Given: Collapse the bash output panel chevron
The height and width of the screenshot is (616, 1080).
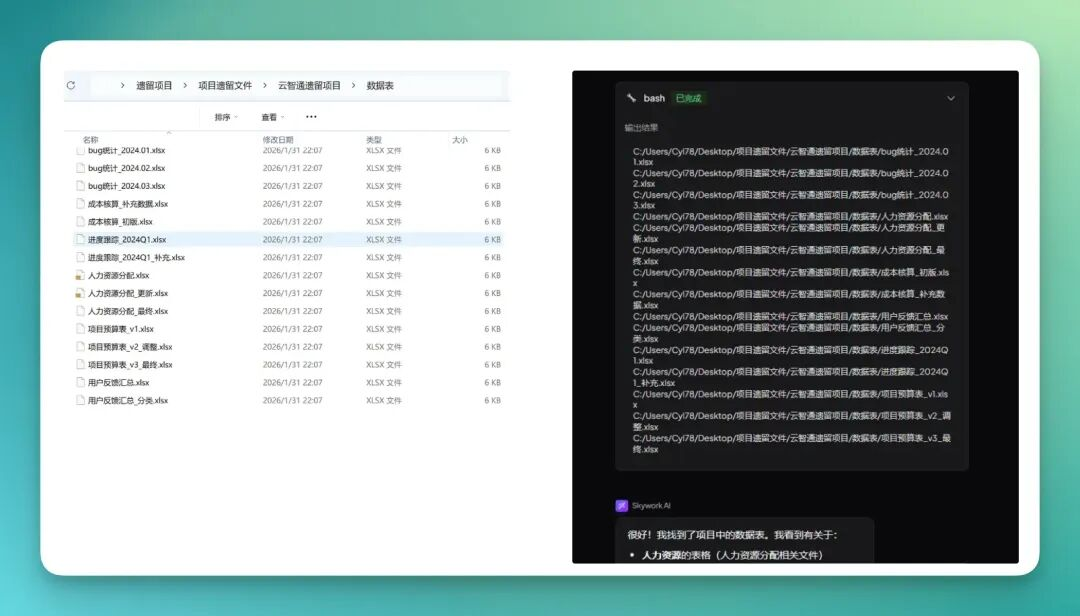Looking at the screenshot, I should [x=950, y=98].
